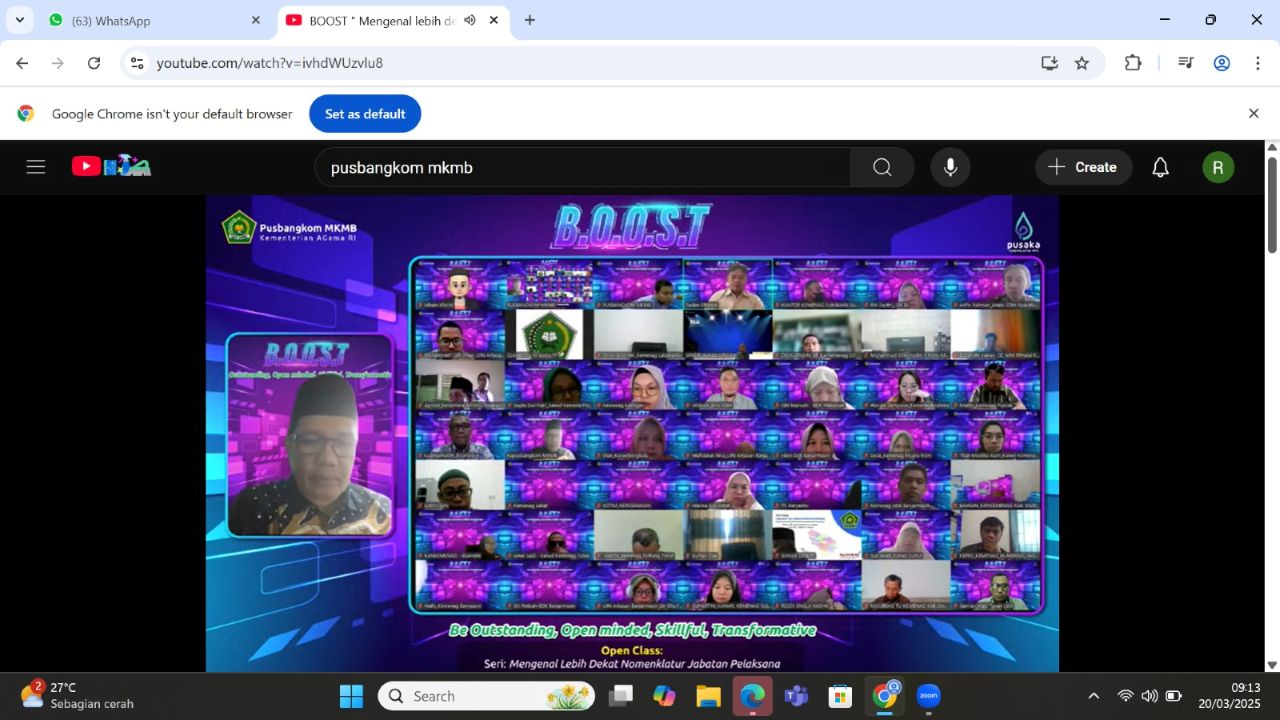Viewport: 1280px width, 720px height.
Task: Open Chrome Extensions puzzle icon
Action: [1133, 63]
